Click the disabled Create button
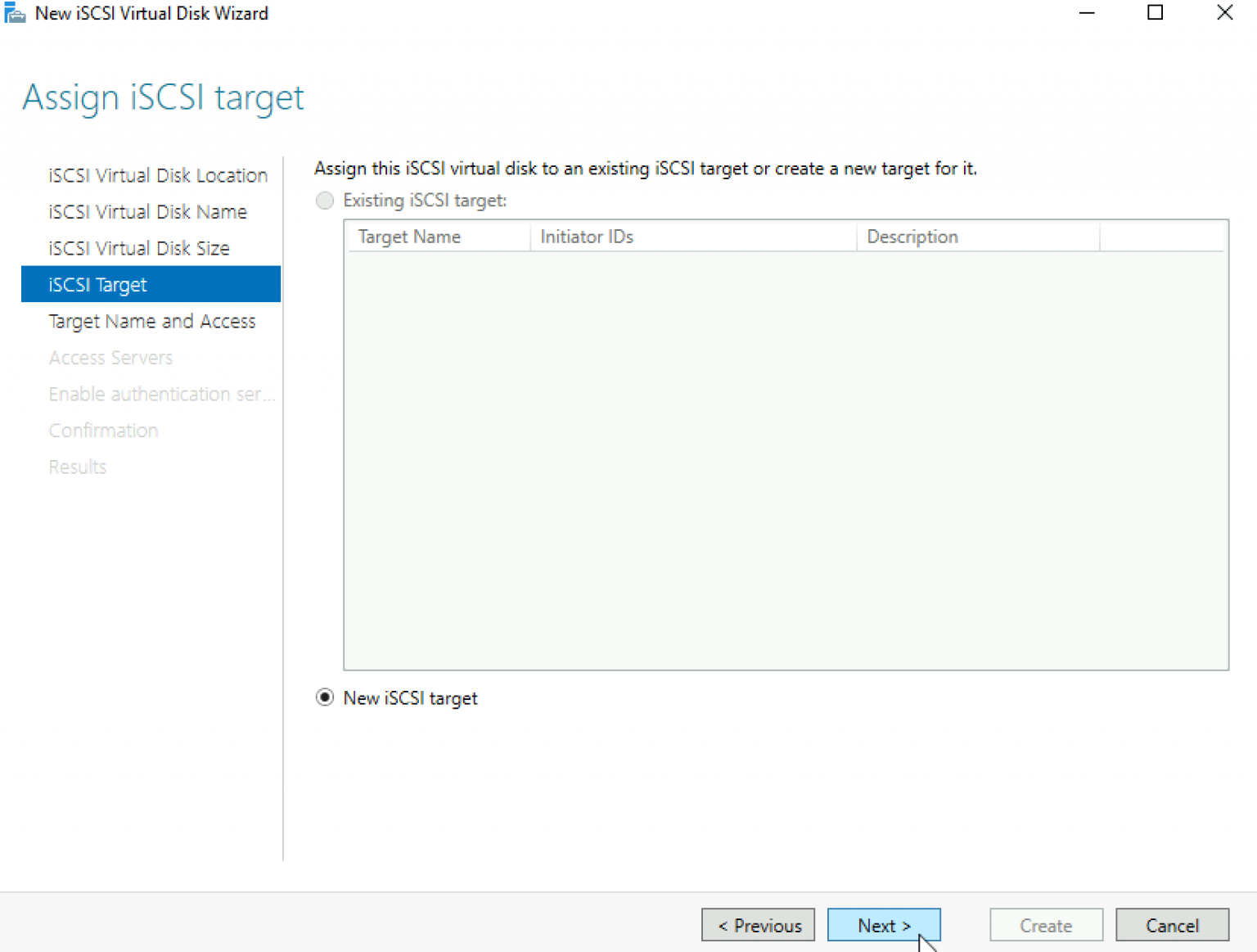This screenshot has height=952, width=1257. pyautogui.click(x=1046, y=925)
